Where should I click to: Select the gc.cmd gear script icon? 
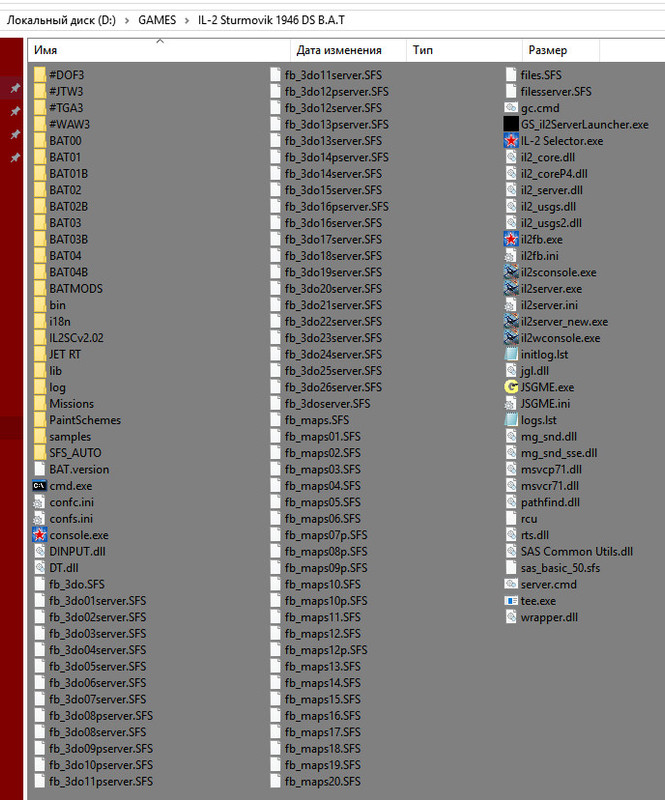tap(511, 108)
